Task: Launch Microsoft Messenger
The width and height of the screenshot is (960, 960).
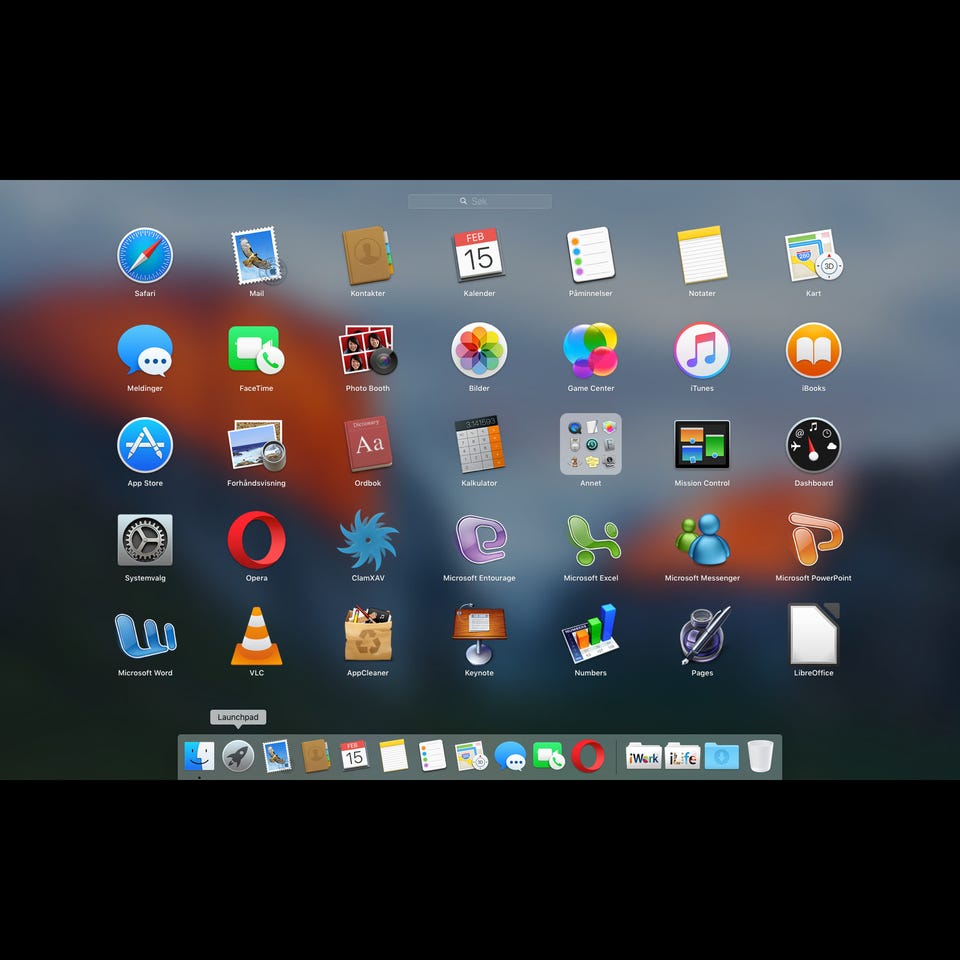Action: coord(702,540)
